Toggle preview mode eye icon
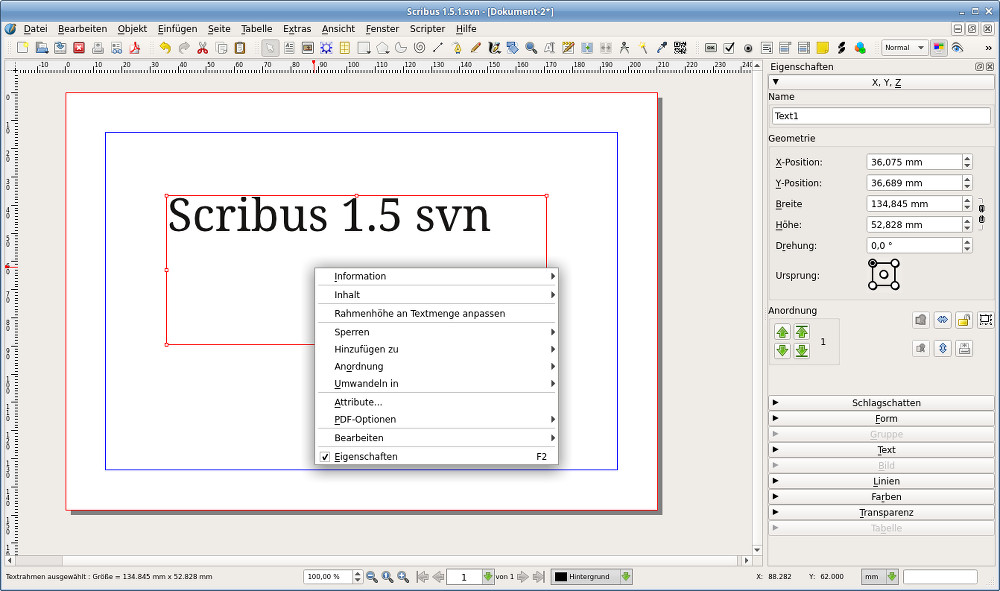1000x591 pixels. tap(957, 48)
